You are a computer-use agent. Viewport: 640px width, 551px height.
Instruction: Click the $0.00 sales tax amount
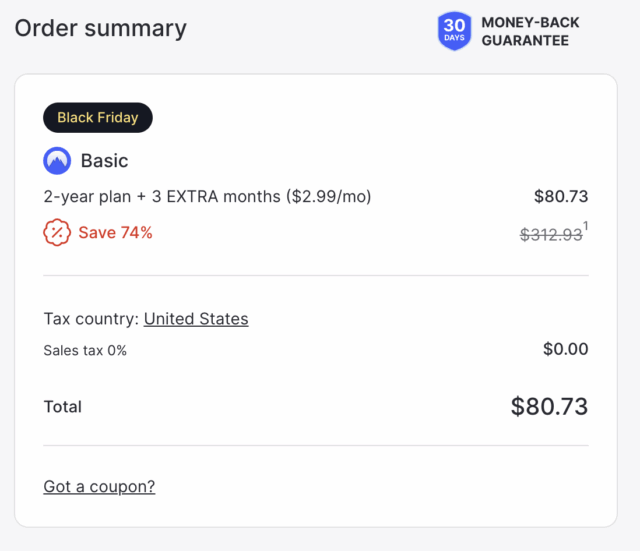coord(565,349)
